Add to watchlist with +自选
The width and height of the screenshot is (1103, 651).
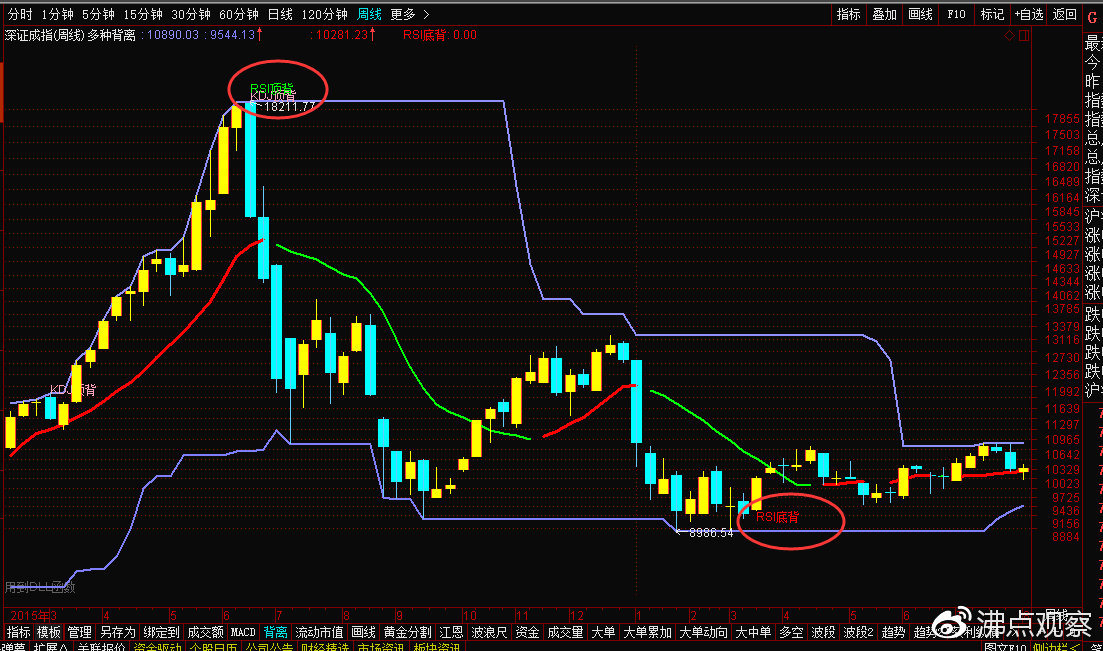click(1028, 14)
